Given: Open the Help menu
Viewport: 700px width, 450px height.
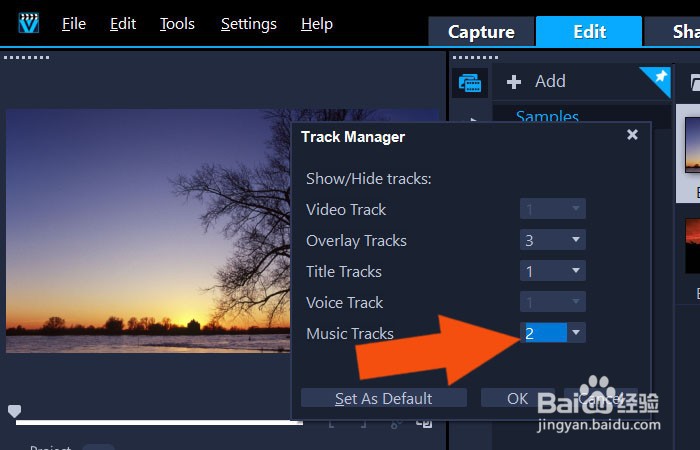Looking at the screenshot, I should click(x=317, y=24).
